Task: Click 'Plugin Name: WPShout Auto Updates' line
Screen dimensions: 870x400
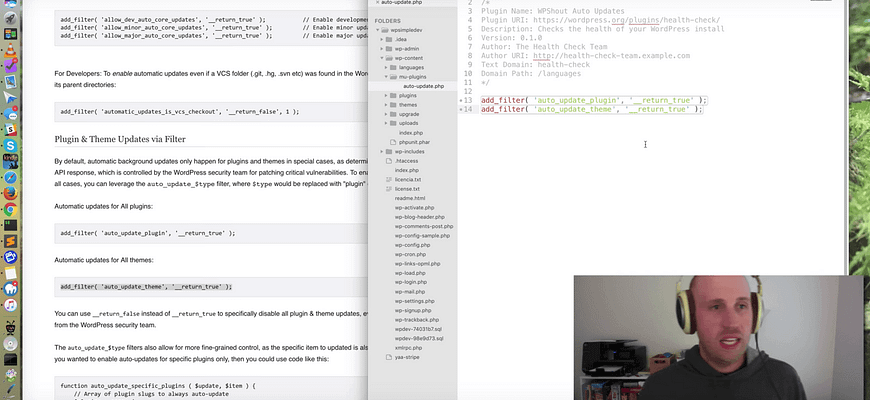Action: pos(553,11)
